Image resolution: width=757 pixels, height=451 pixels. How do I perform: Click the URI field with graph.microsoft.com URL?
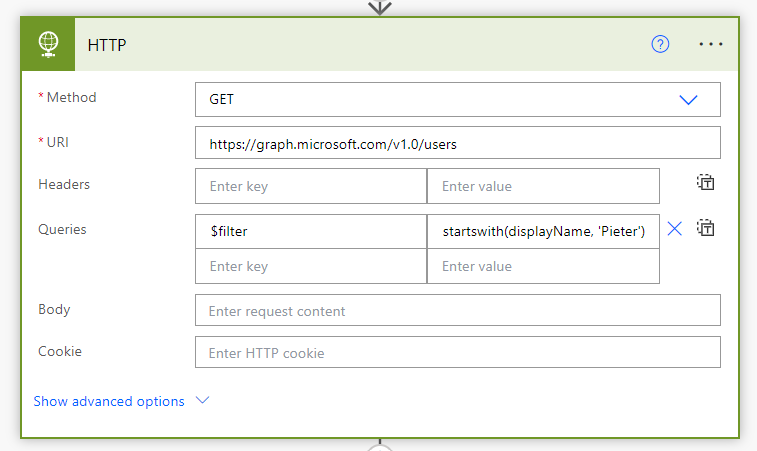(x=458, y=142)
